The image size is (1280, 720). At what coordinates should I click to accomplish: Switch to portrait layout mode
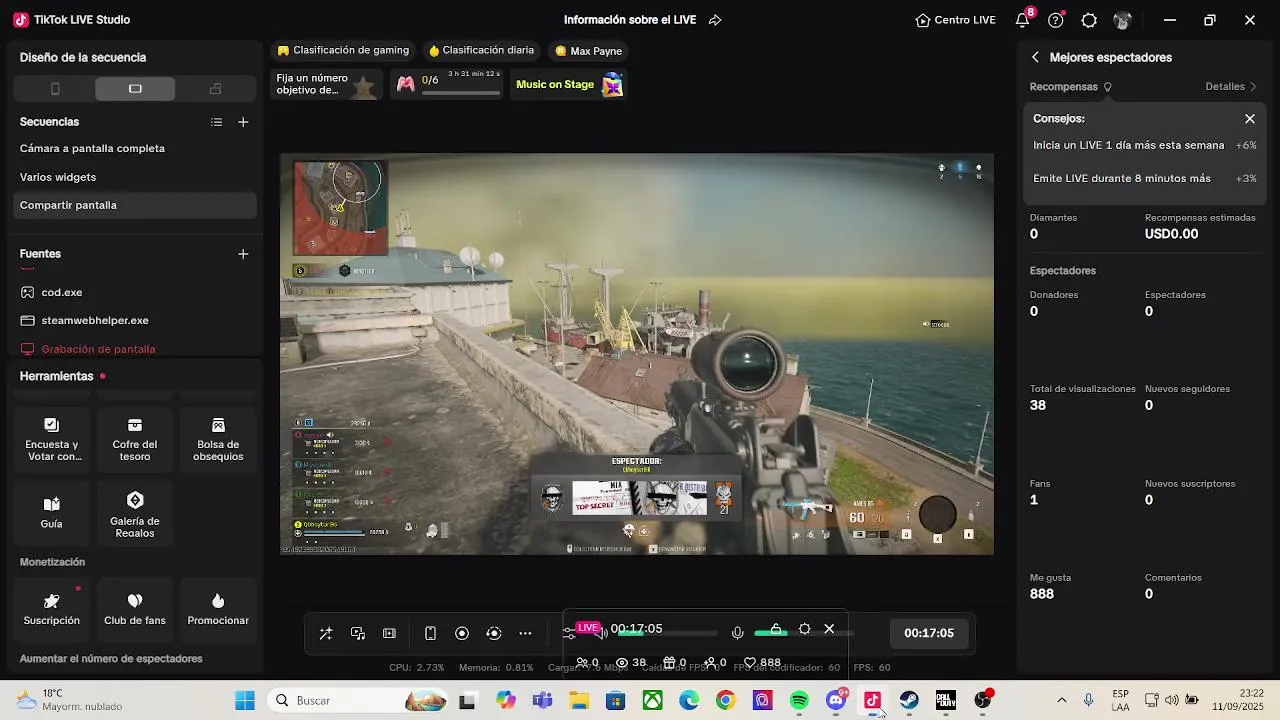[x=55, y=89]
